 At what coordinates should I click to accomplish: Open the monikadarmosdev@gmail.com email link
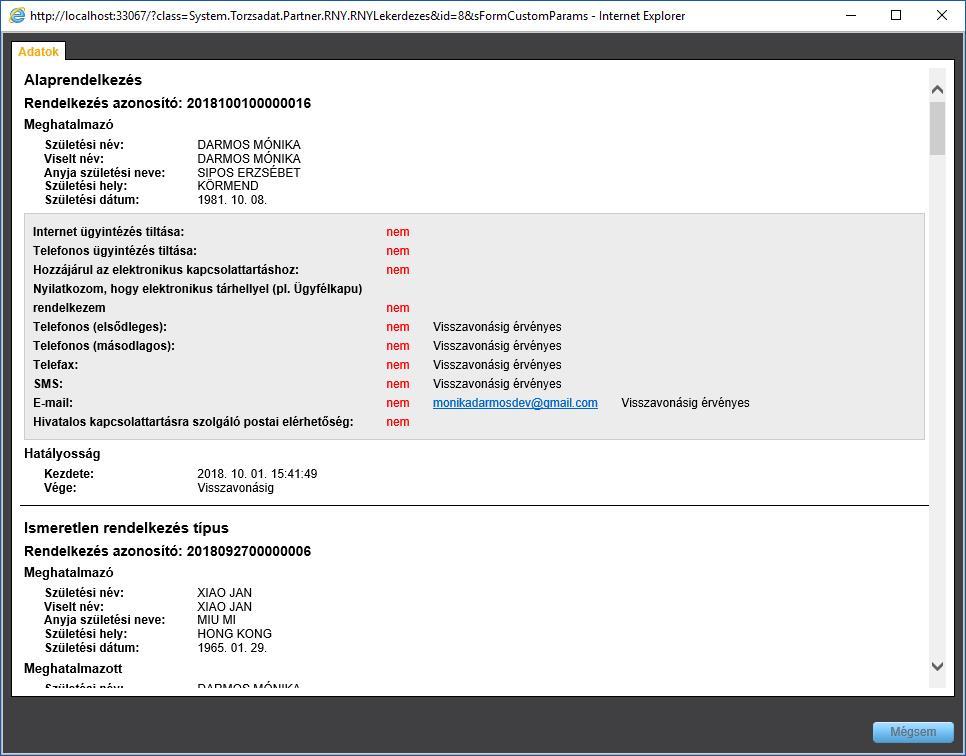pos(515,403)
